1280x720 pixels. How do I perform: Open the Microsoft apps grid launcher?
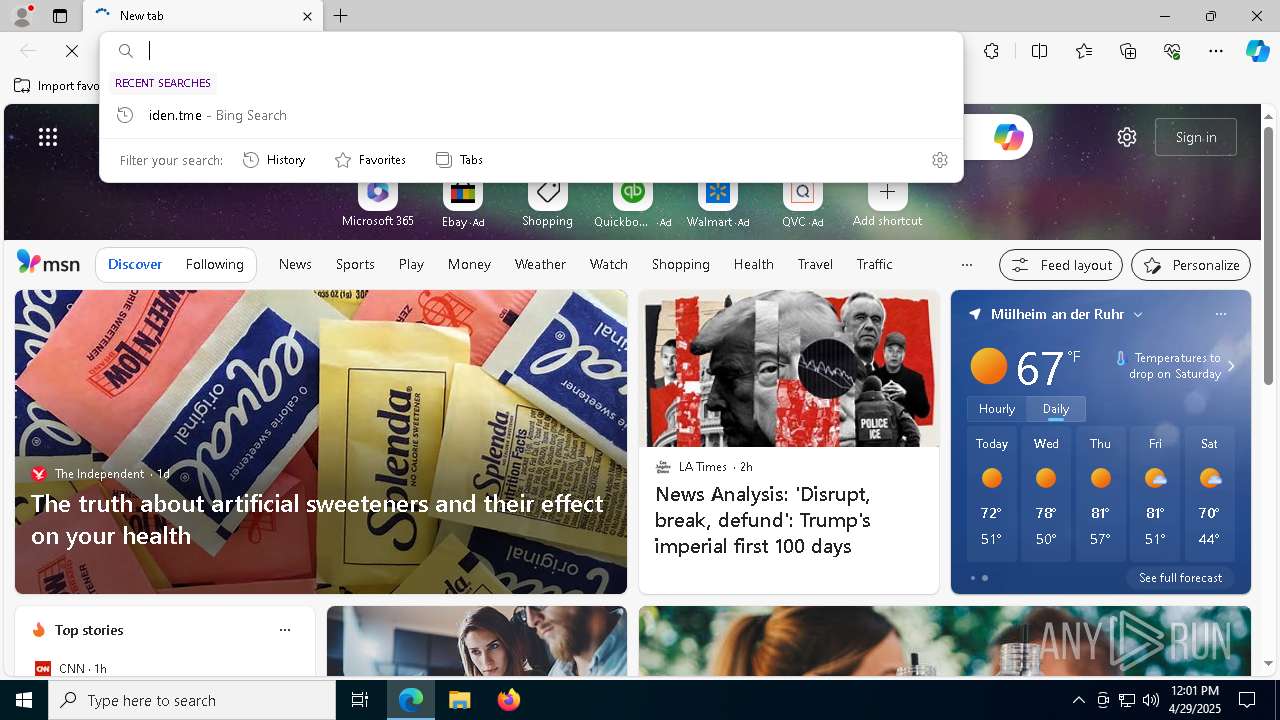pyautogui.click(x=48, y=137)
